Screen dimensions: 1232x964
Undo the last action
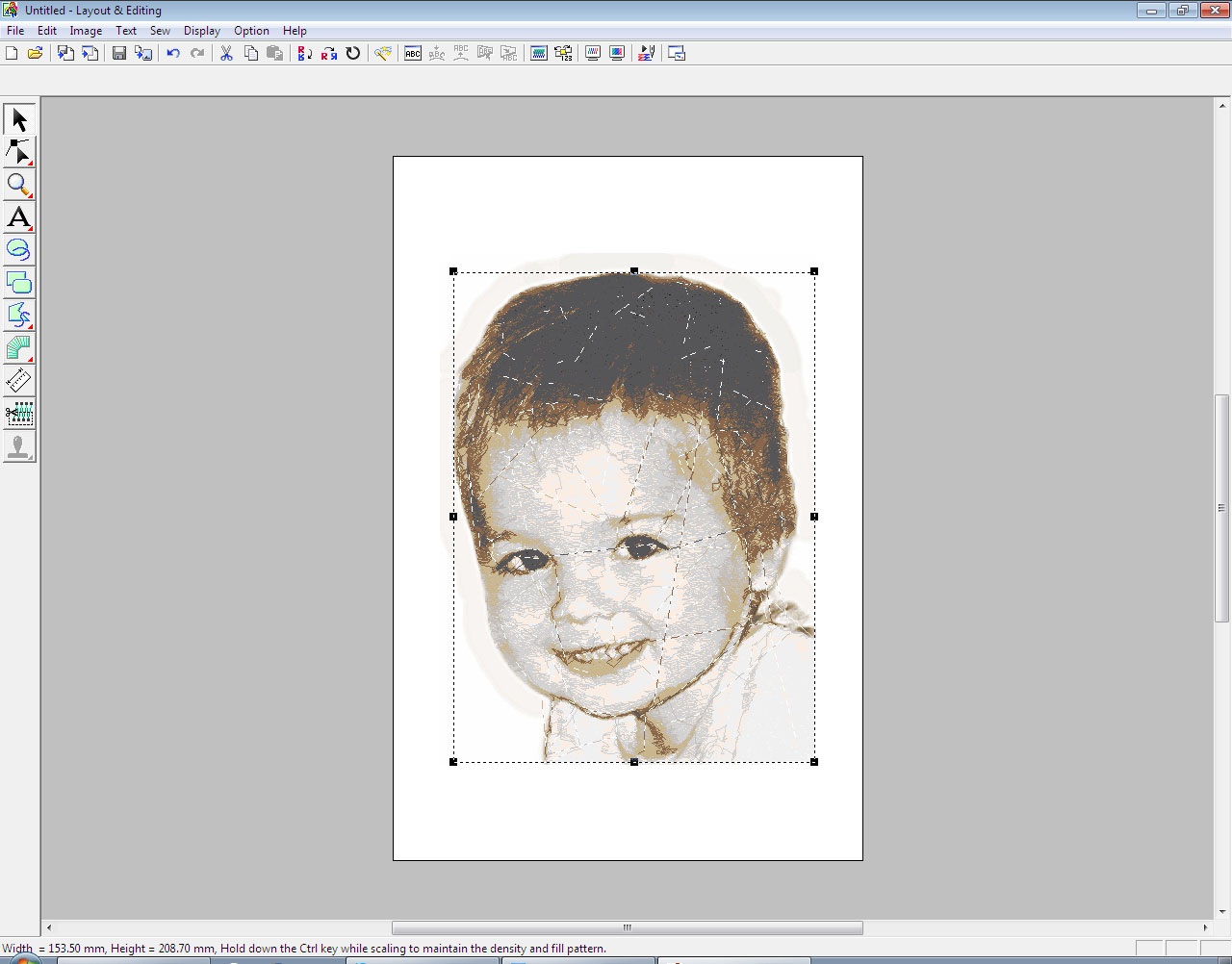pyautogui.click(x=173, y=54)
